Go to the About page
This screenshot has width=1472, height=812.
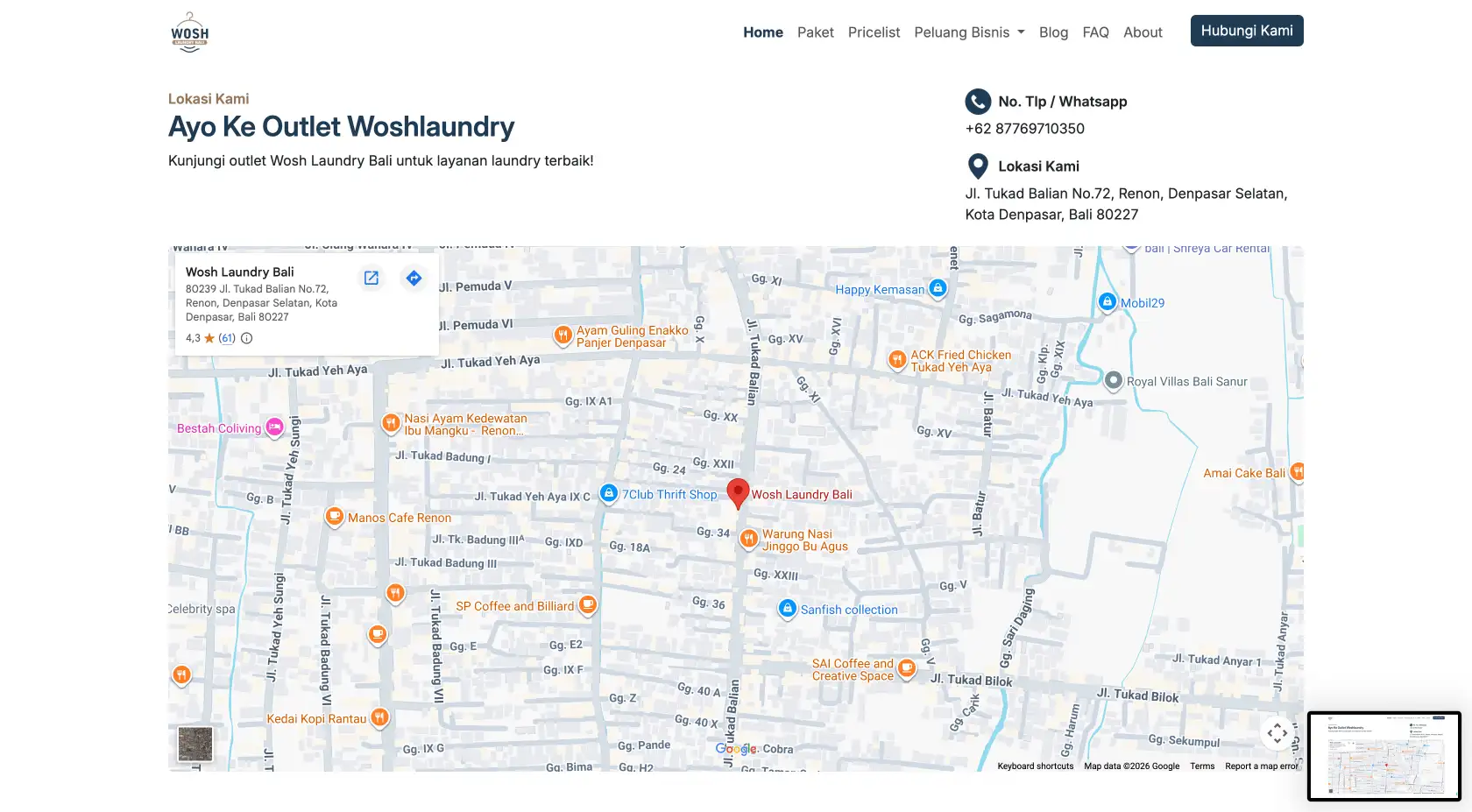[x=1143, y=32]
